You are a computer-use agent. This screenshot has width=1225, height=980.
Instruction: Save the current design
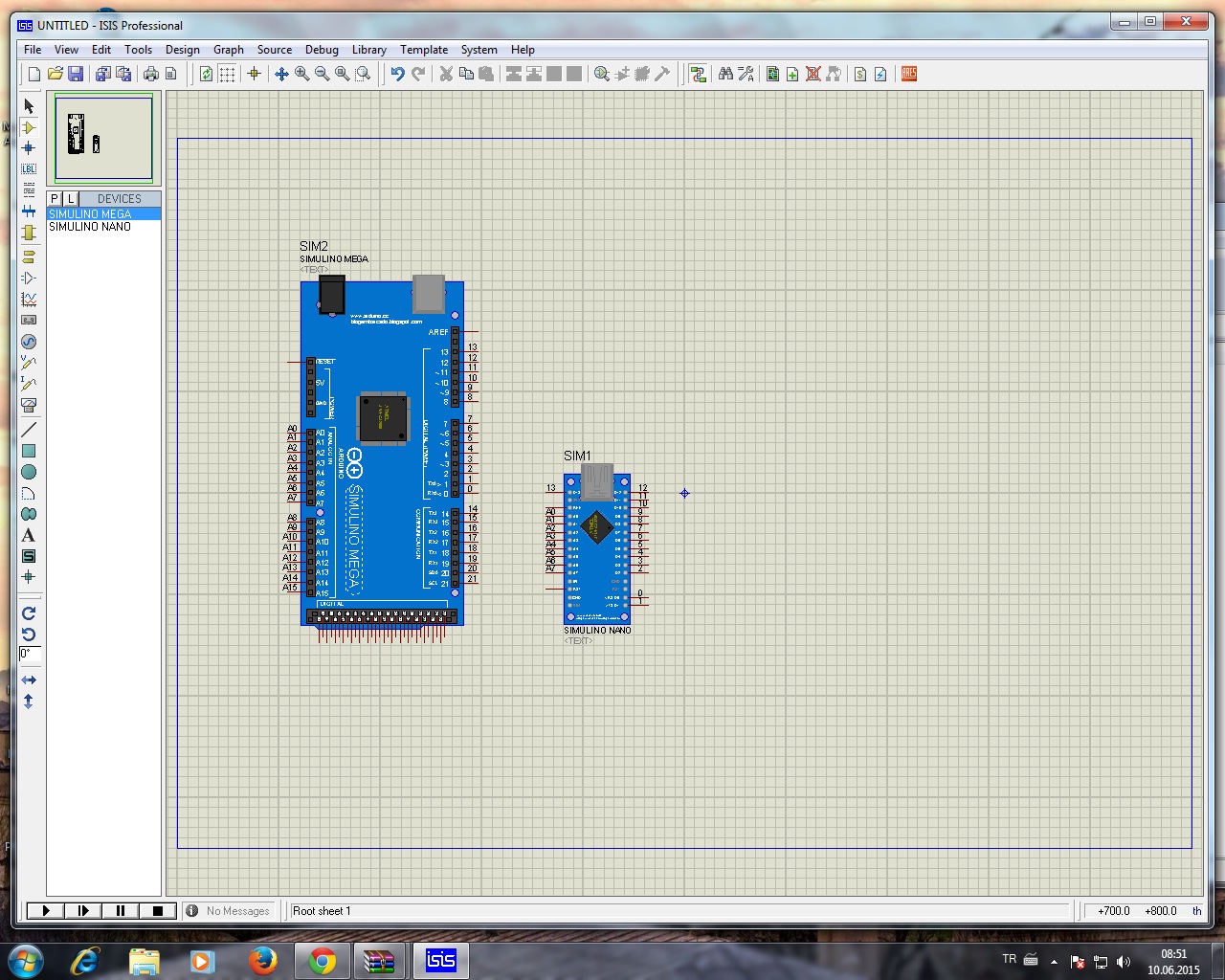click(x=76, y=74)
